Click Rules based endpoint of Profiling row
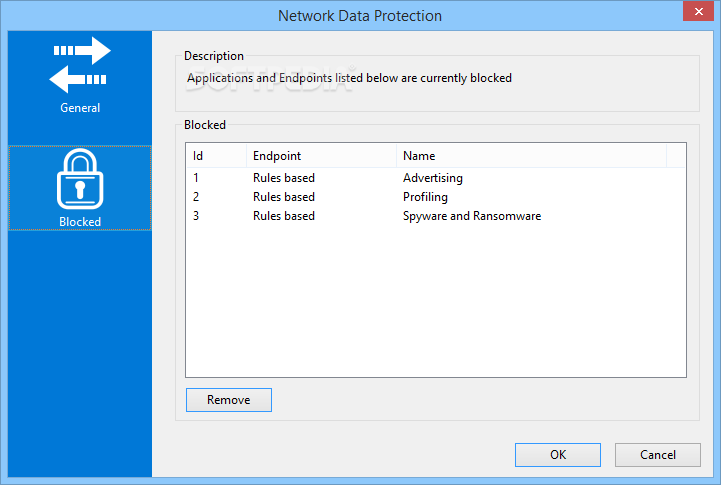 284,197
